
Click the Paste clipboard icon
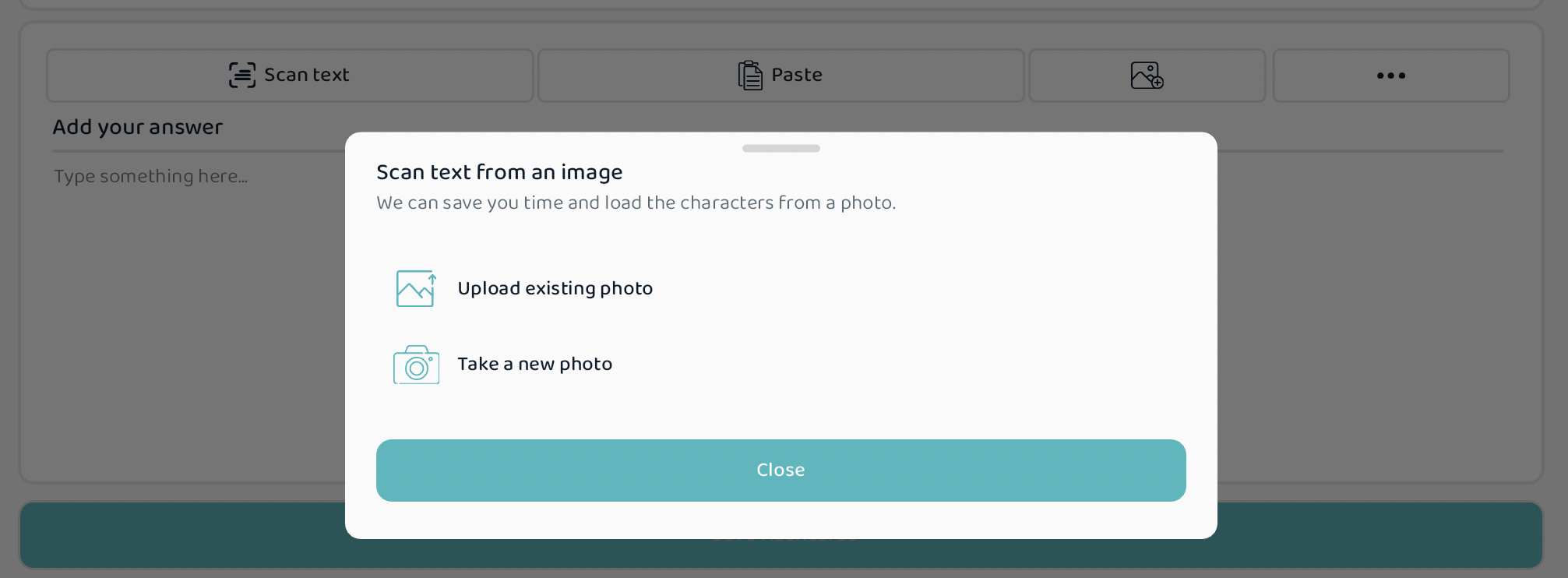point(750,76)
